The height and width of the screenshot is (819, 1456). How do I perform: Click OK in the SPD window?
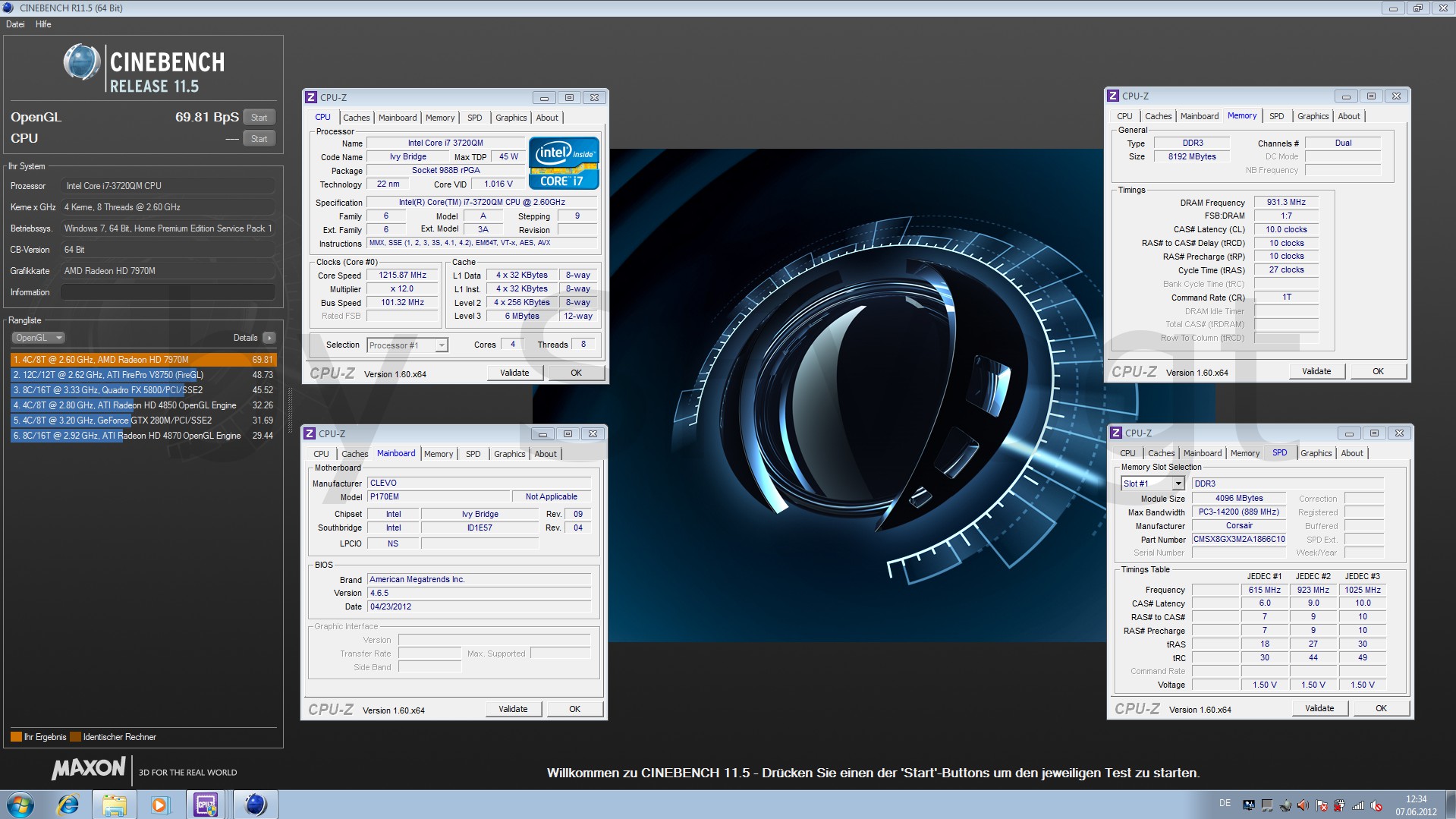[1381, 708]
